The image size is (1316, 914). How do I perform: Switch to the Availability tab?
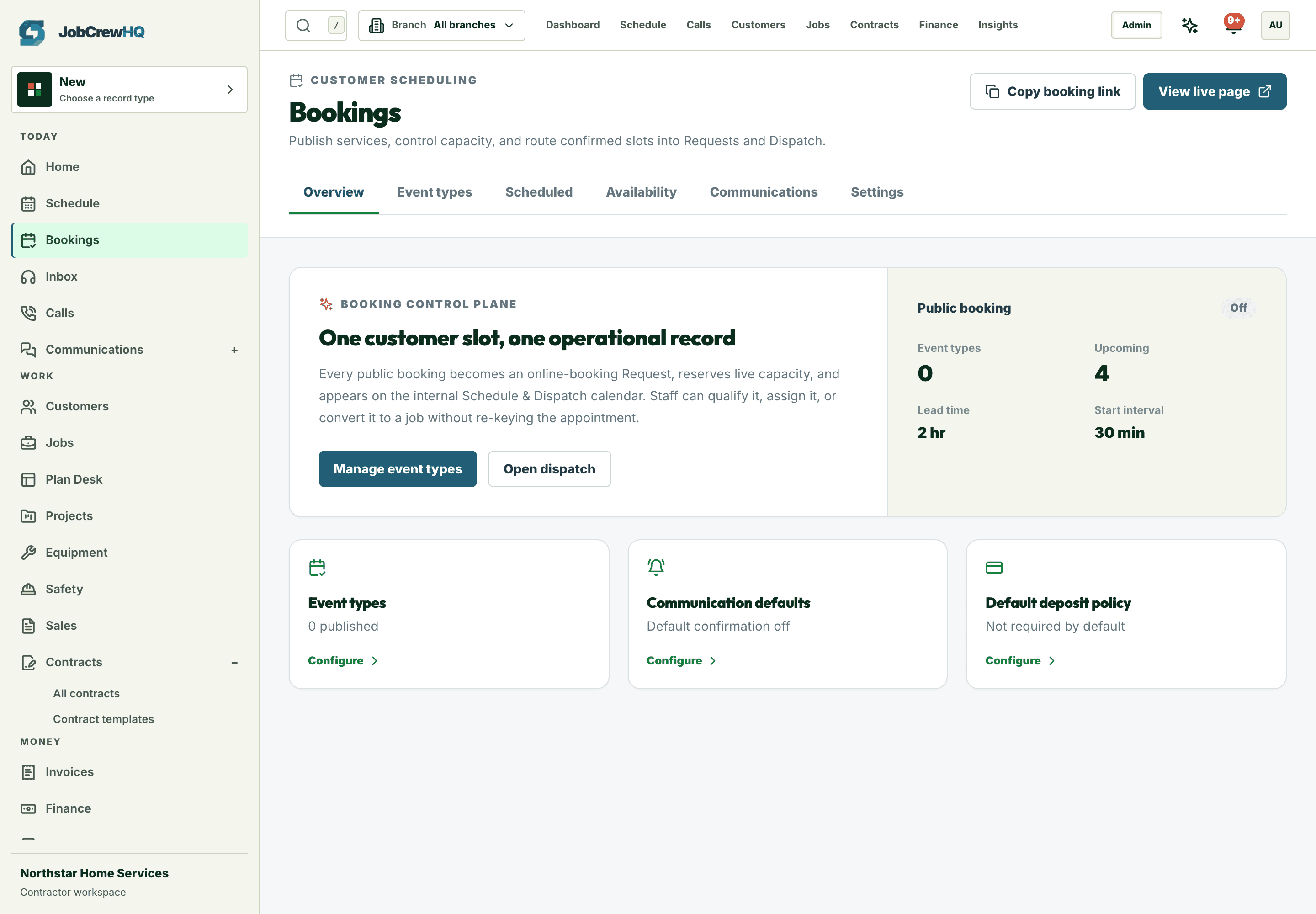(x=642, y=192)
